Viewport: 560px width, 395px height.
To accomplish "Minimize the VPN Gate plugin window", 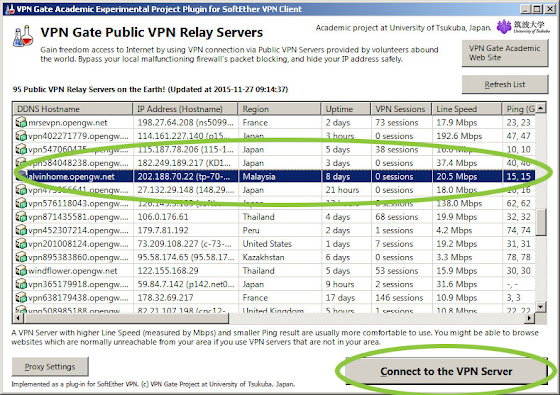I will point(525,9).
